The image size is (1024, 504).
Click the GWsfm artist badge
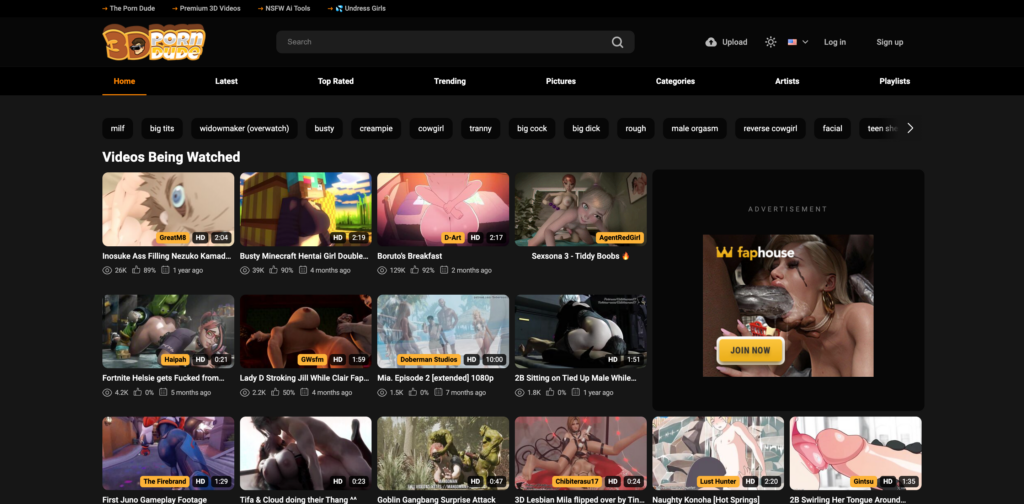312,360
